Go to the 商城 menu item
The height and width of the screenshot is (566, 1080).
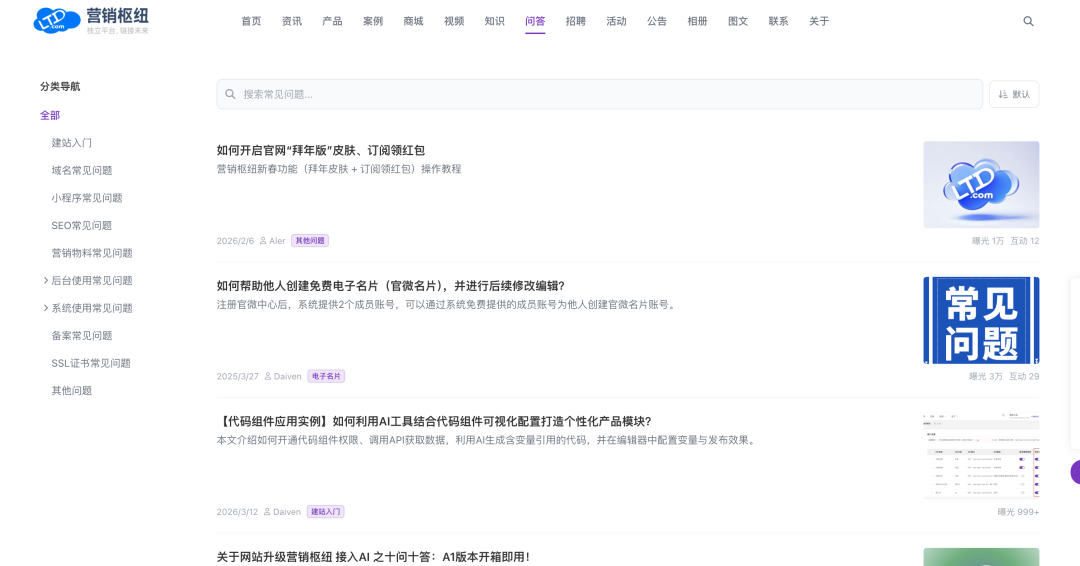click(413, 21)
